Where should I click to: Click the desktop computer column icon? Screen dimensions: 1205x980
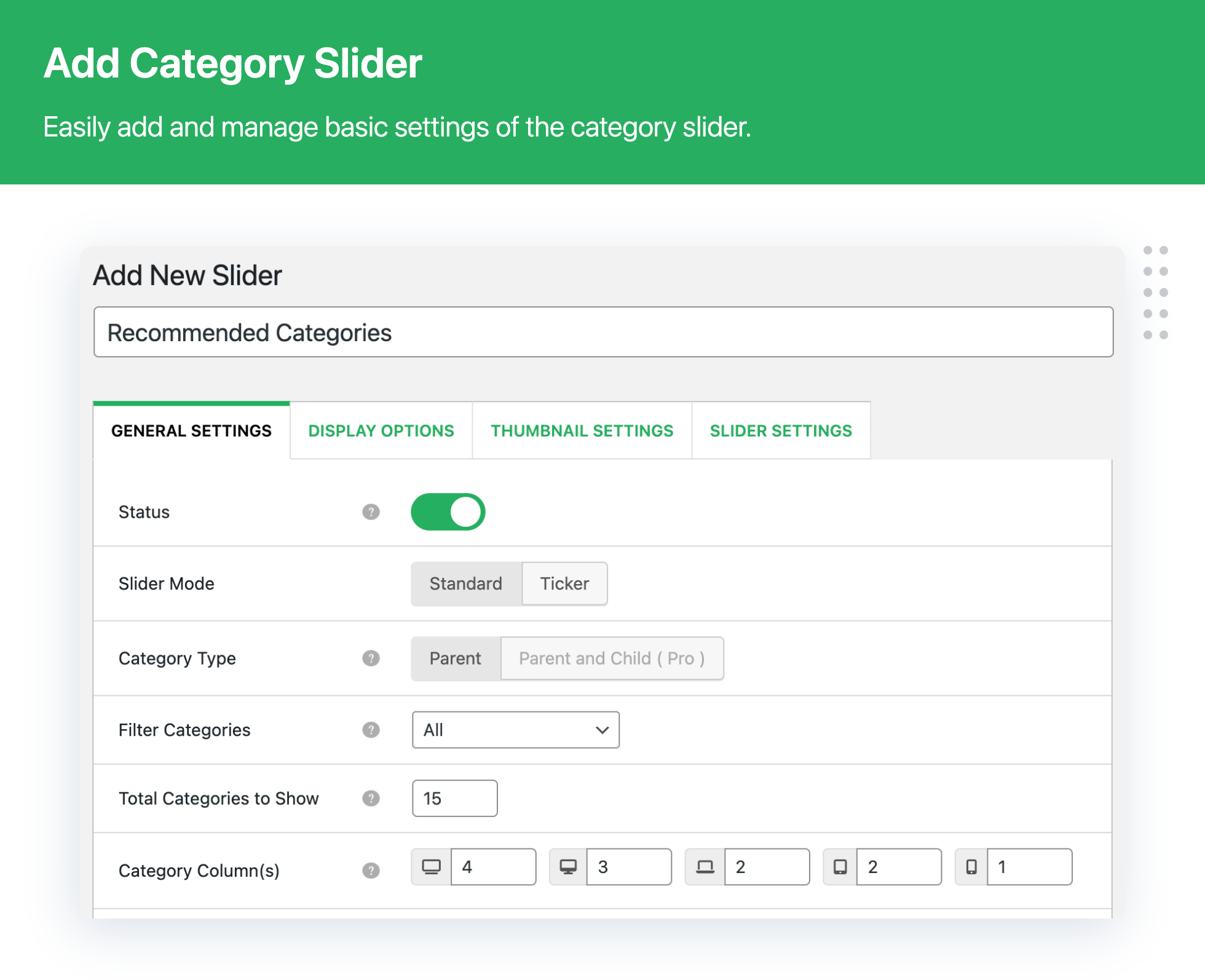568,867
